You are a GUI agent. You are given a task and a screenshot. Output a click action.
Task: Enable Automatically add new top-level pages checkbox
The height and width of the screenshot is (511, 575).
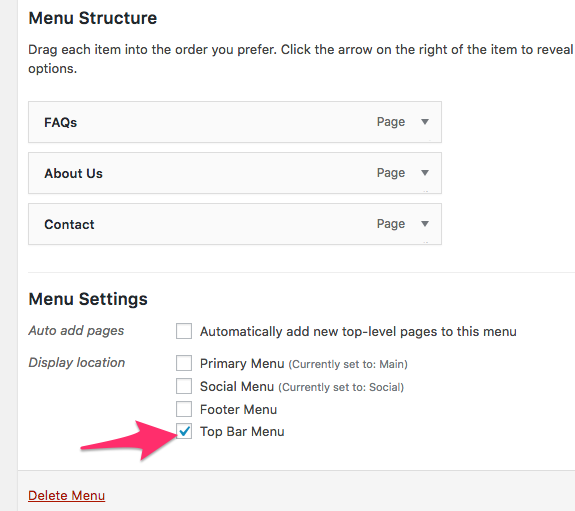(x=184, y=331)
